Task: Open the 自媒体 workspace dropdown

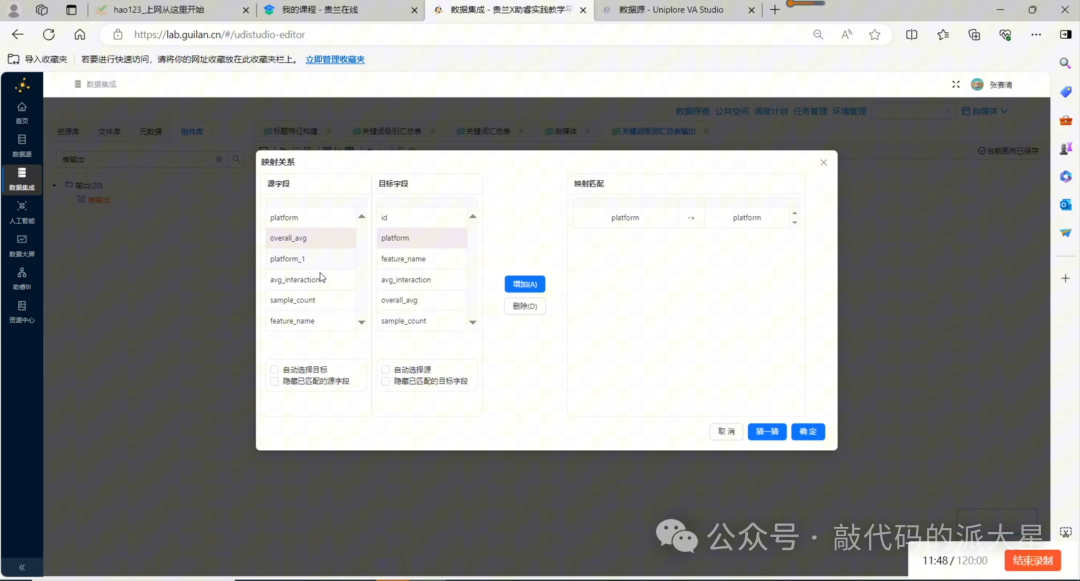Action: pyautogui.click(x=985, y=111)
